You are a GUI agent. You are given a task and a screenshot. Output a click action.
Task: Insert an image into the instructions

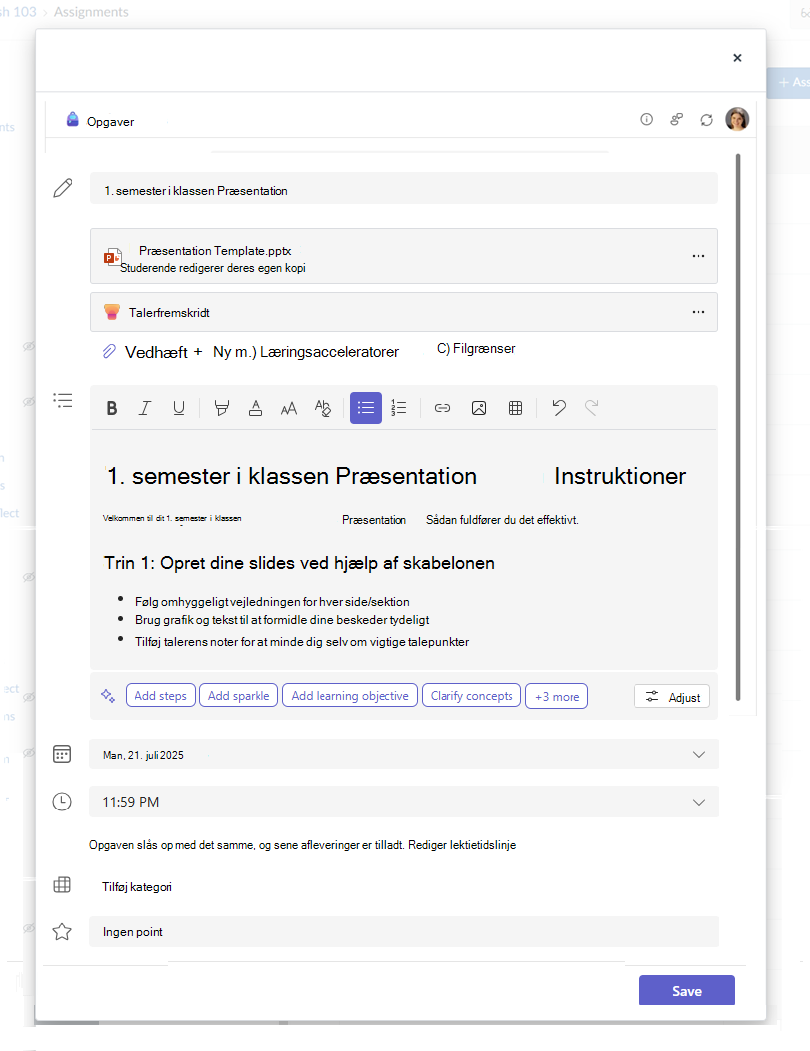(x=479, y=408)
